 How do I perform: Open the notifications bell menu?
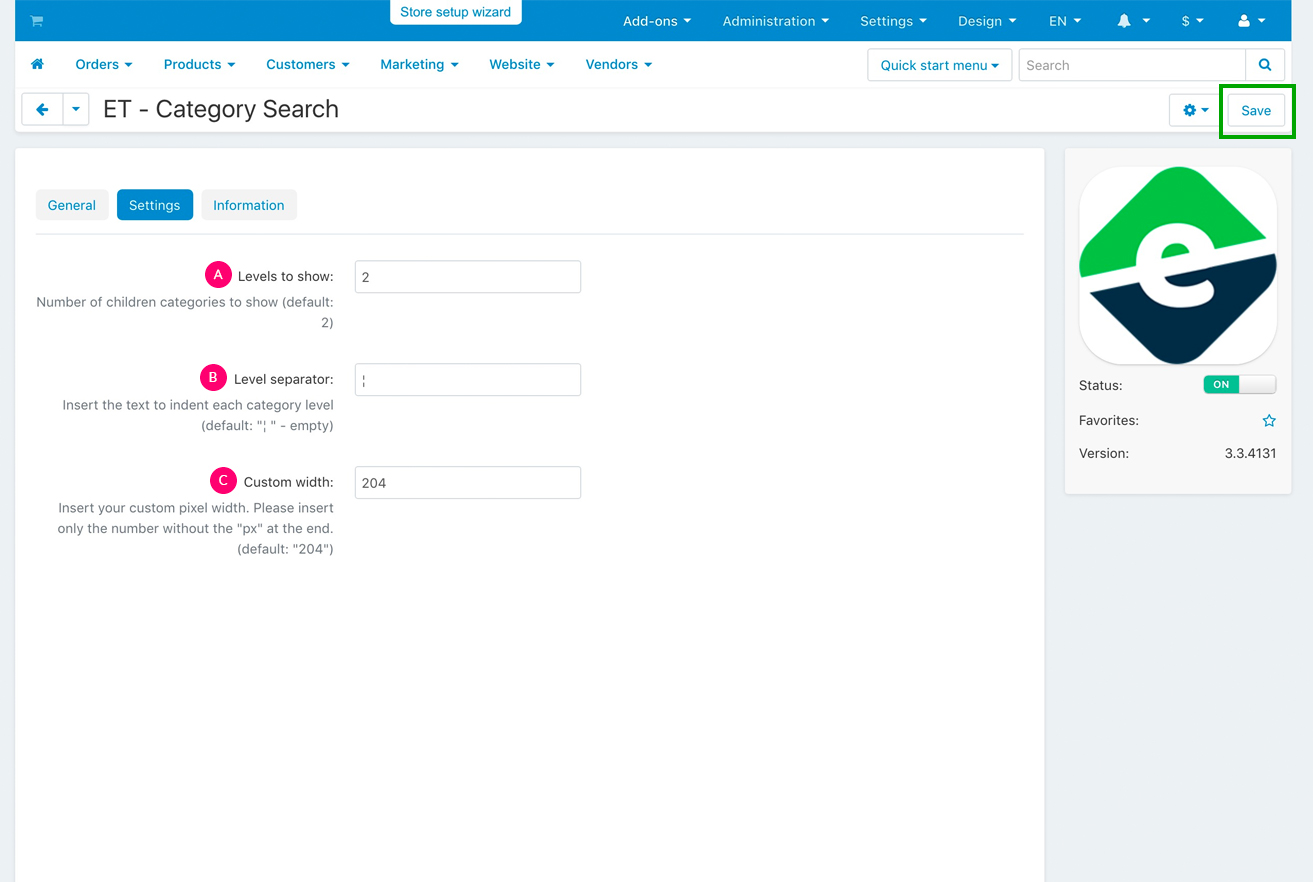[1133, 21]
